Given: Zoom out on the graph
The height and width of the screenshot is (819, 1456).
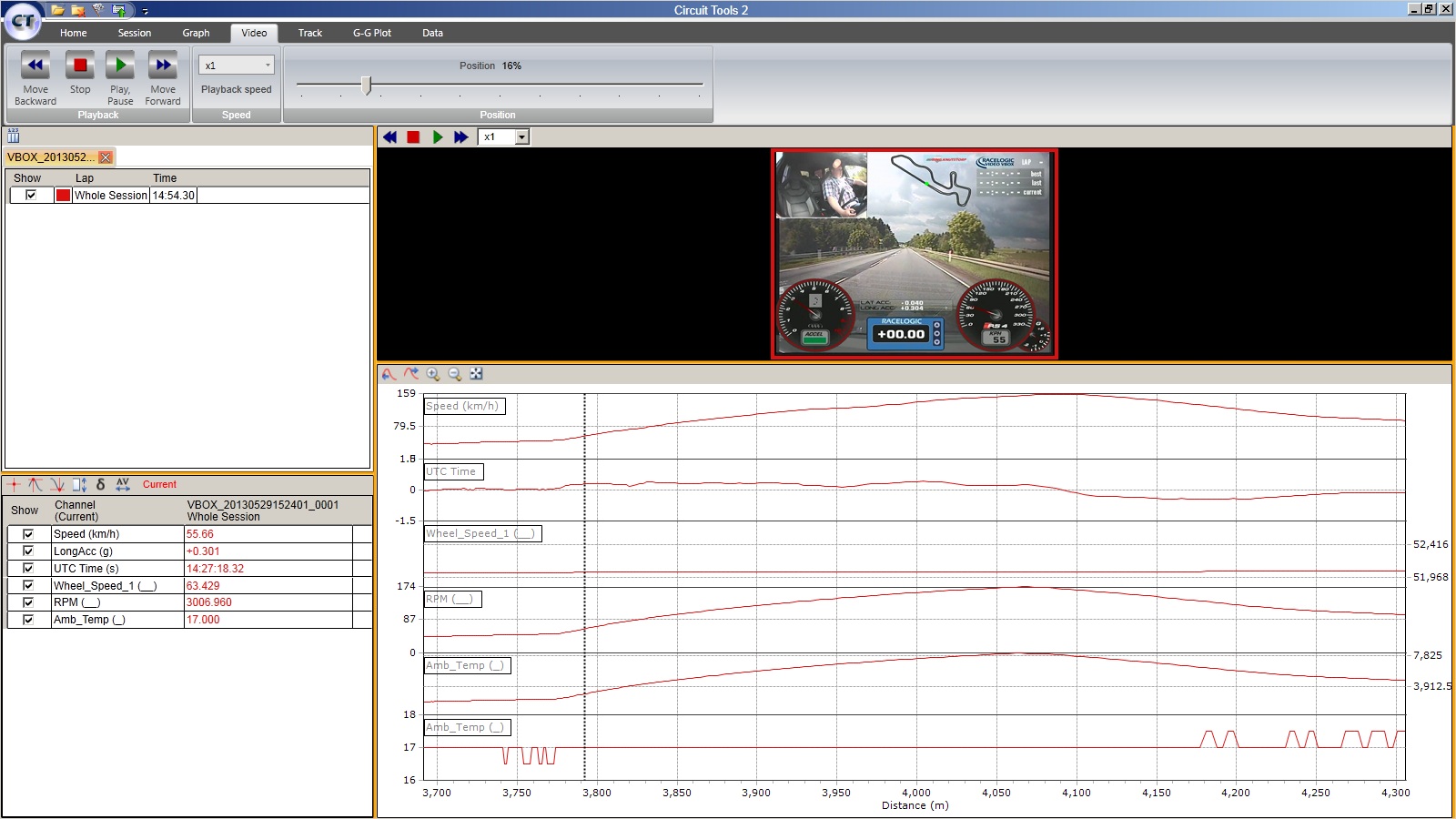Looking at the screenshot, I should click(x=455, y=374).
